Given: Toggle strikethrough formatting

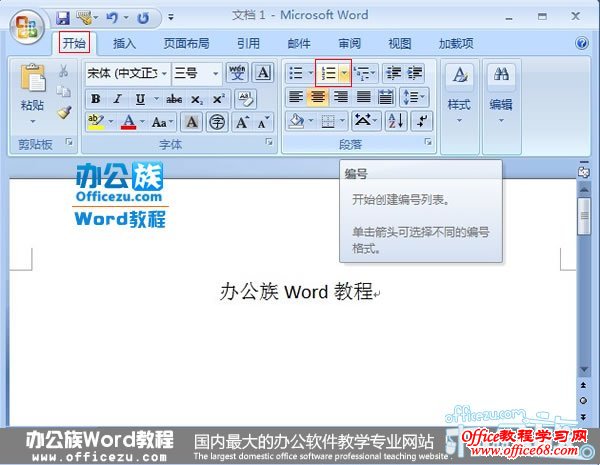Looking at the screenshot, I should (x=174, y=99).
